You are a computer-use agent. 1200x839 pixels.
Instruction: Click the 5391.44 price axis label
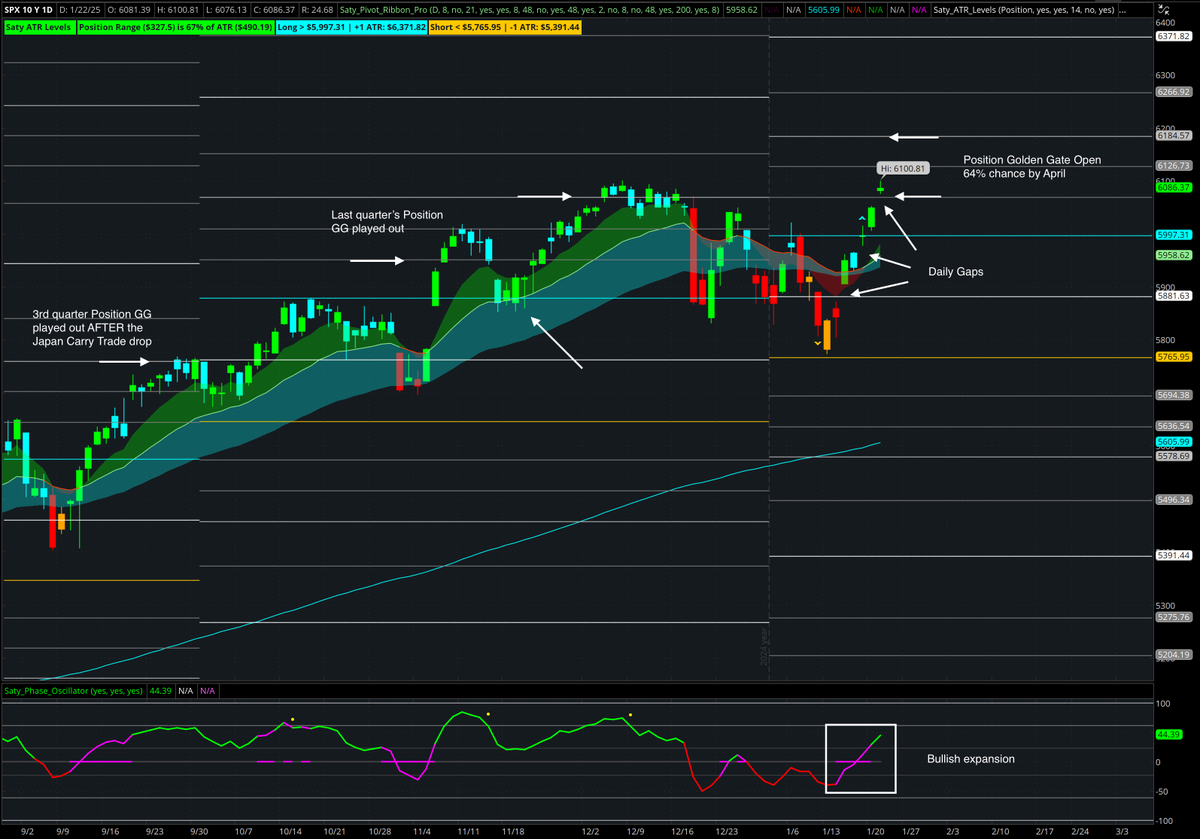tap(1173, 555)
